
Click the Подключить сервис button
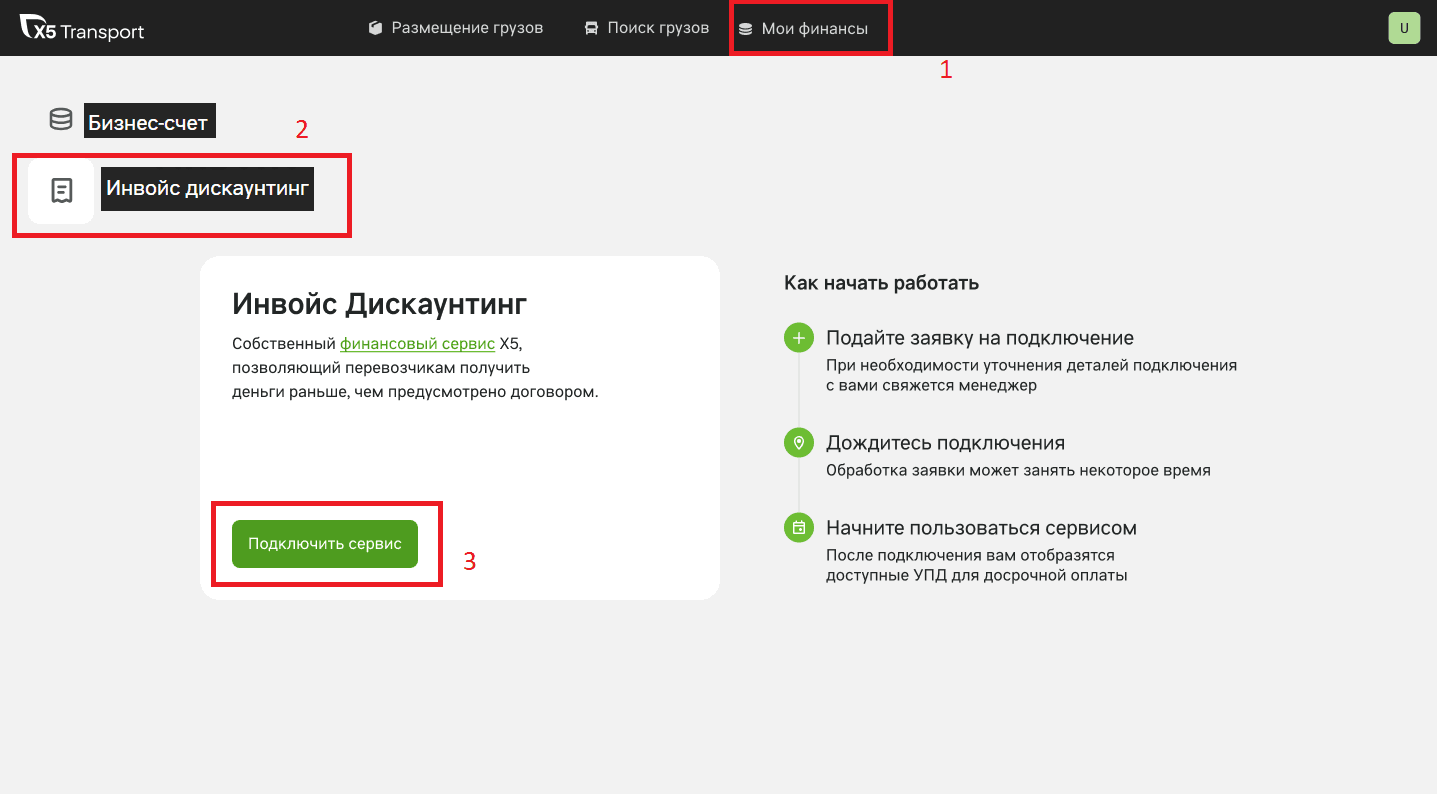(325, 544)
